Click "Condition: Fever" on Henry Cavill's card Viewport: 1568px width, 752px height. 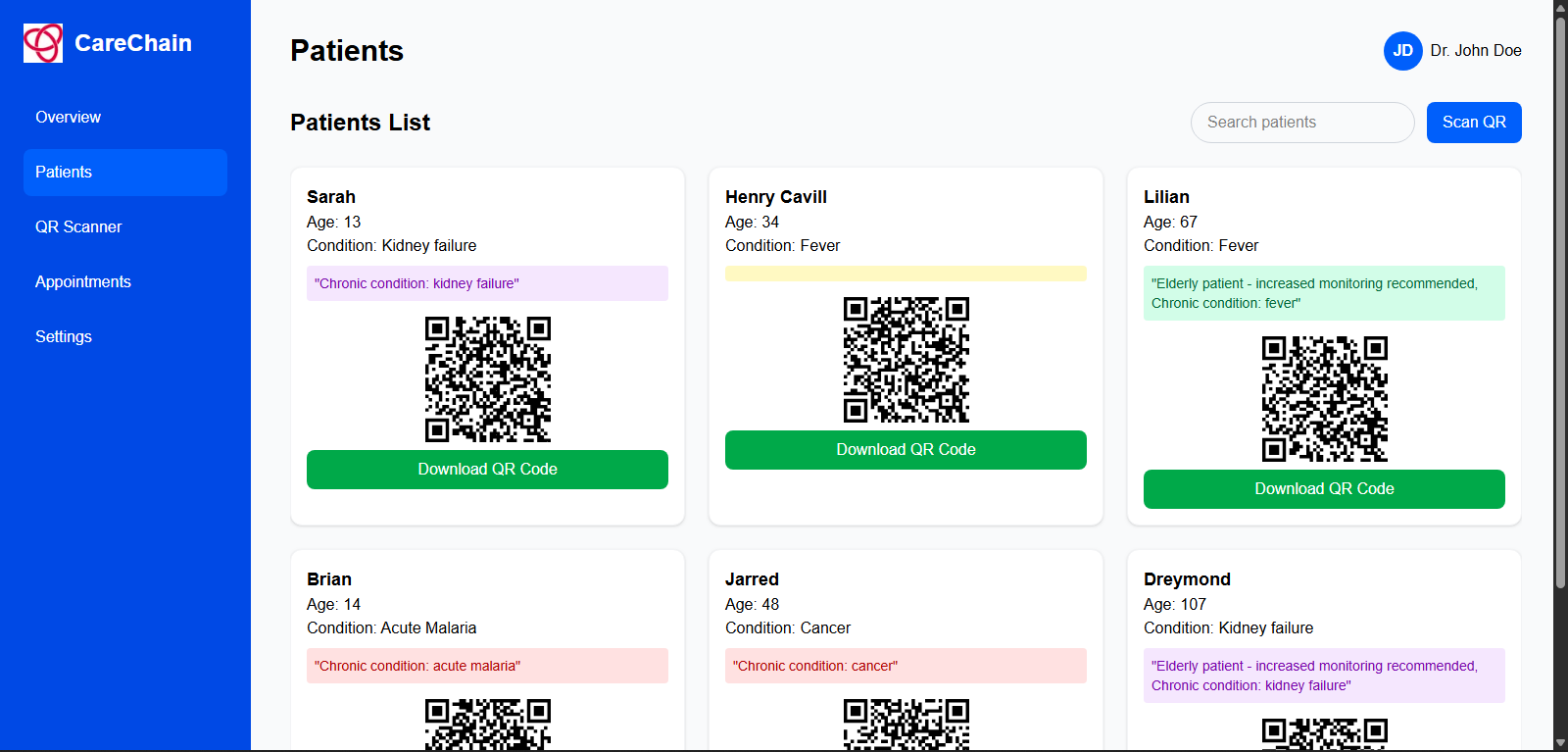(x=783, y=246)
